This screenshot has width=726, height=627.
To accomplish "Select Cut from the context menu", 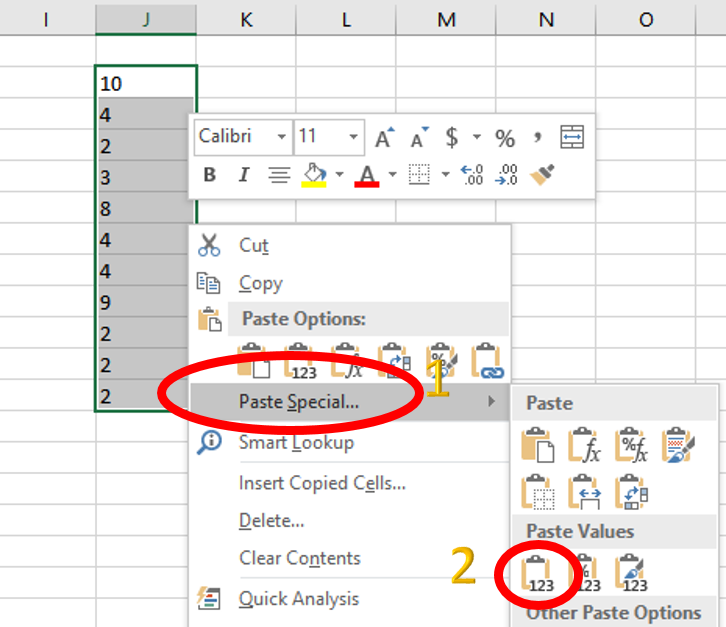I will [254, 245].
